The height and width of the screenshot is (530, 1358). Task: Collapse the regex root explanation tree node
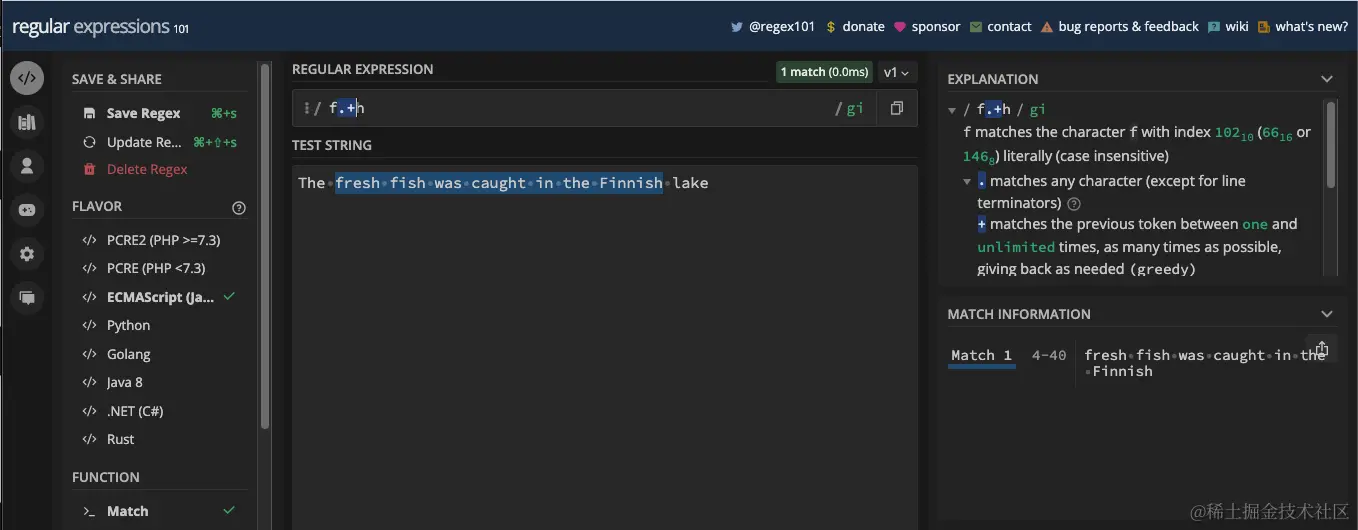click(953, 110)
